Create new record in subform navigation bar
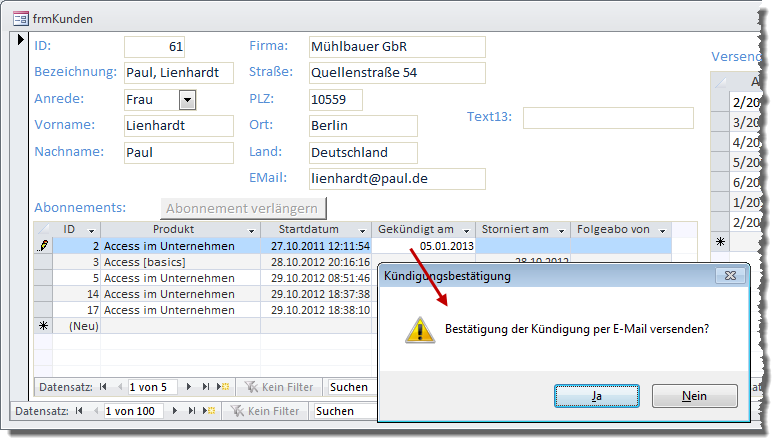Screen dimensions: 779x445 tap(222, 387)
